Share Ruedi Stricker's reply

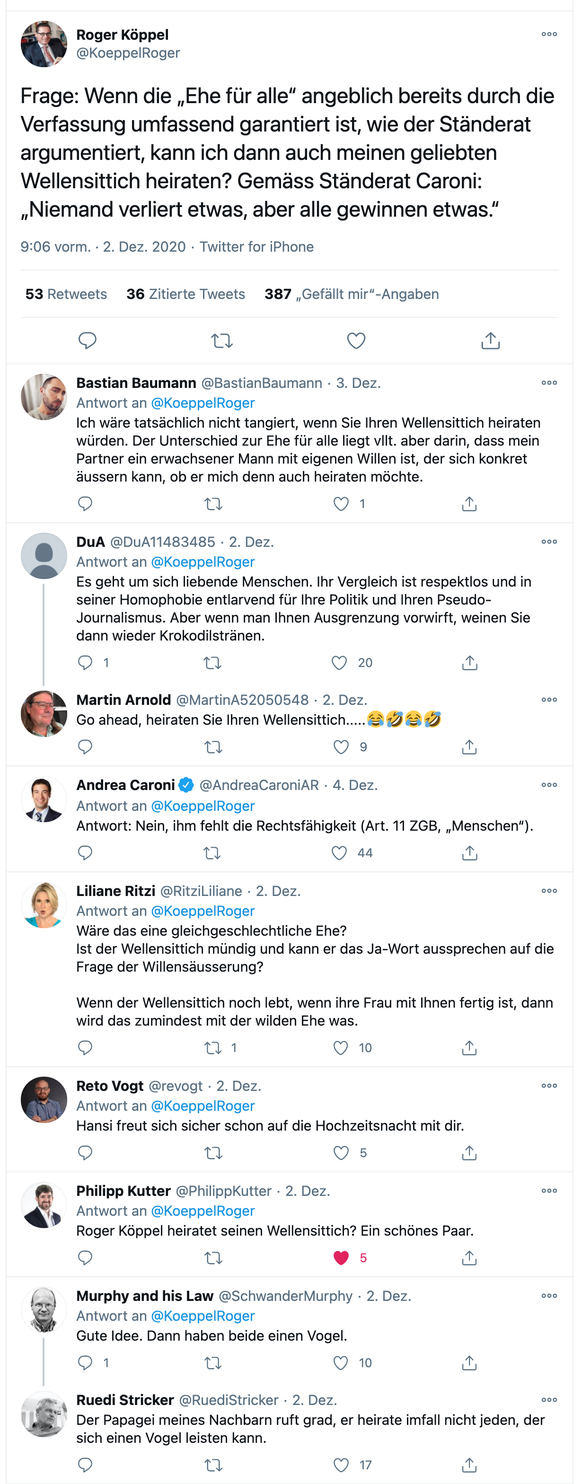click(x=469, y=1465)
